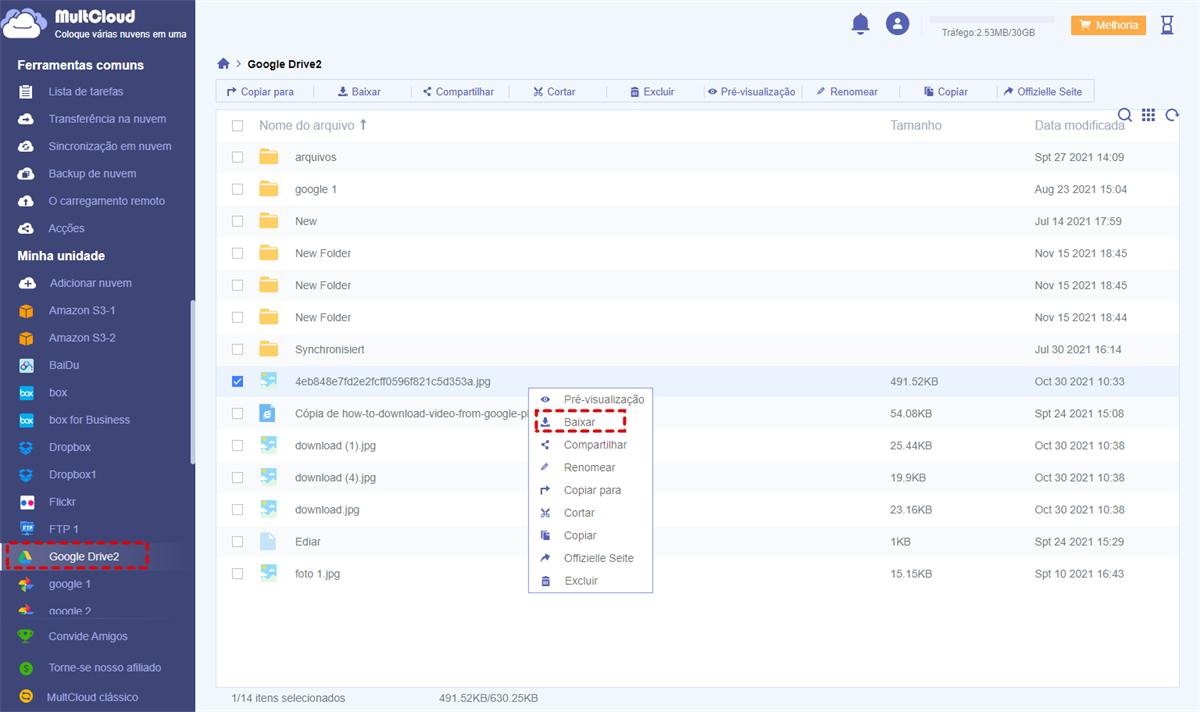Viewport: 1200px width, 712px height.
Task: Open Dropbox cloud in sidebar
Action: click(69, 447)
